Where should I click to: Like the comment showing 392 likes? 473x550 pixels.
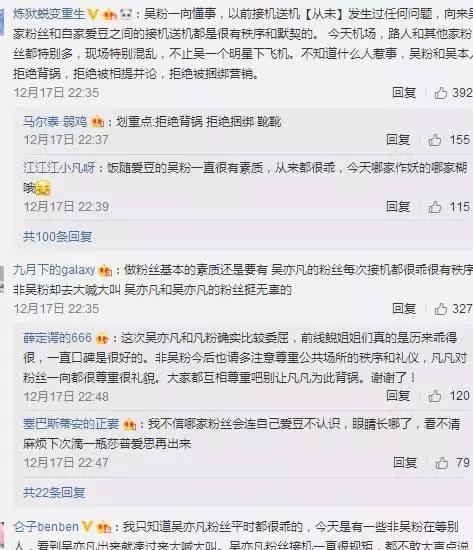point(441,93)
